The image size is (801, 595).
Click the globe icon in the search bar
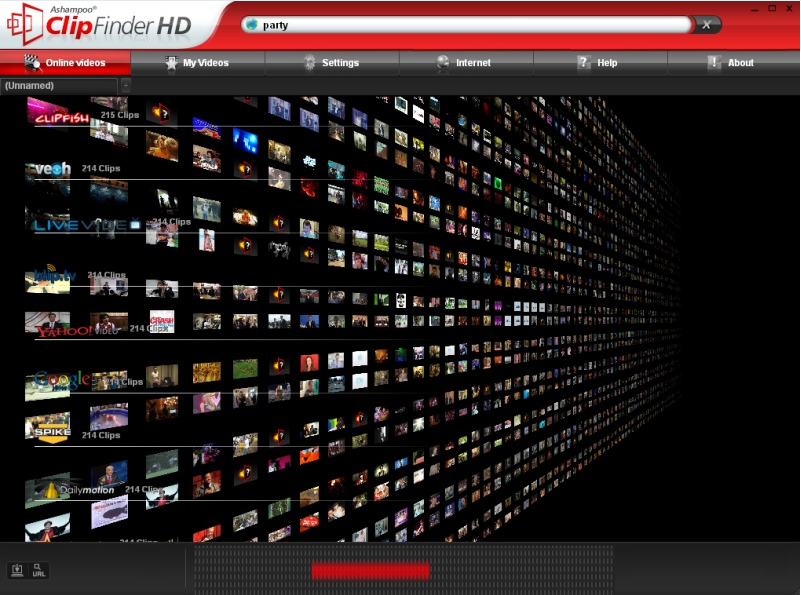pos(251,24)
